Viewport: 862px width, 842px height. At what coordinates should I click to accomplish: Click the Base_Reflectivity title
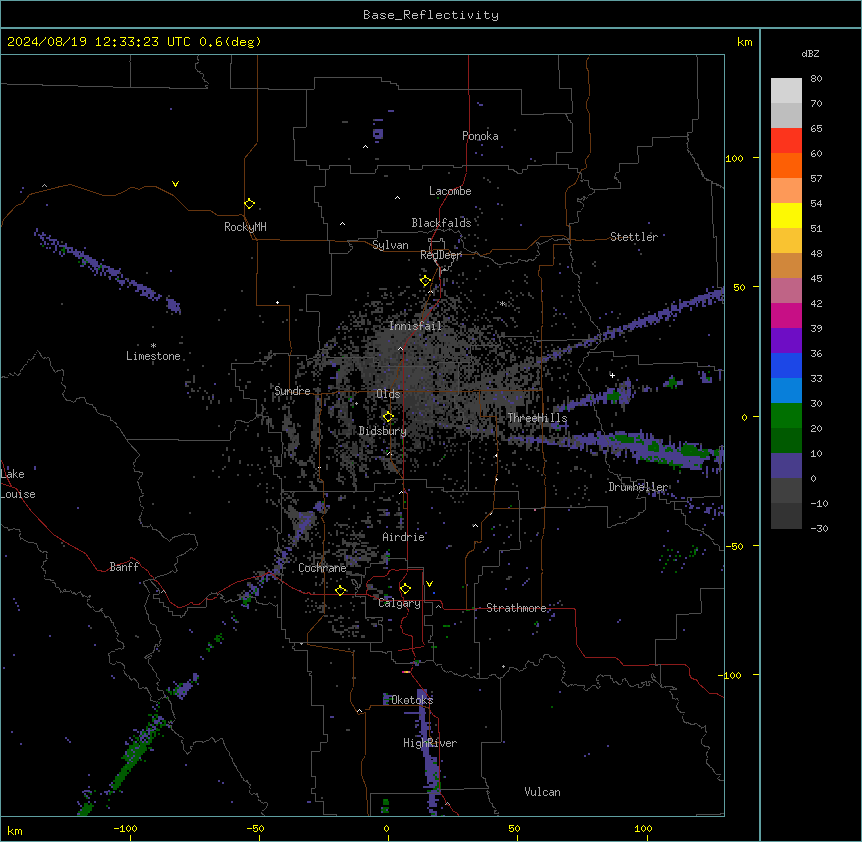coord(431,15)
